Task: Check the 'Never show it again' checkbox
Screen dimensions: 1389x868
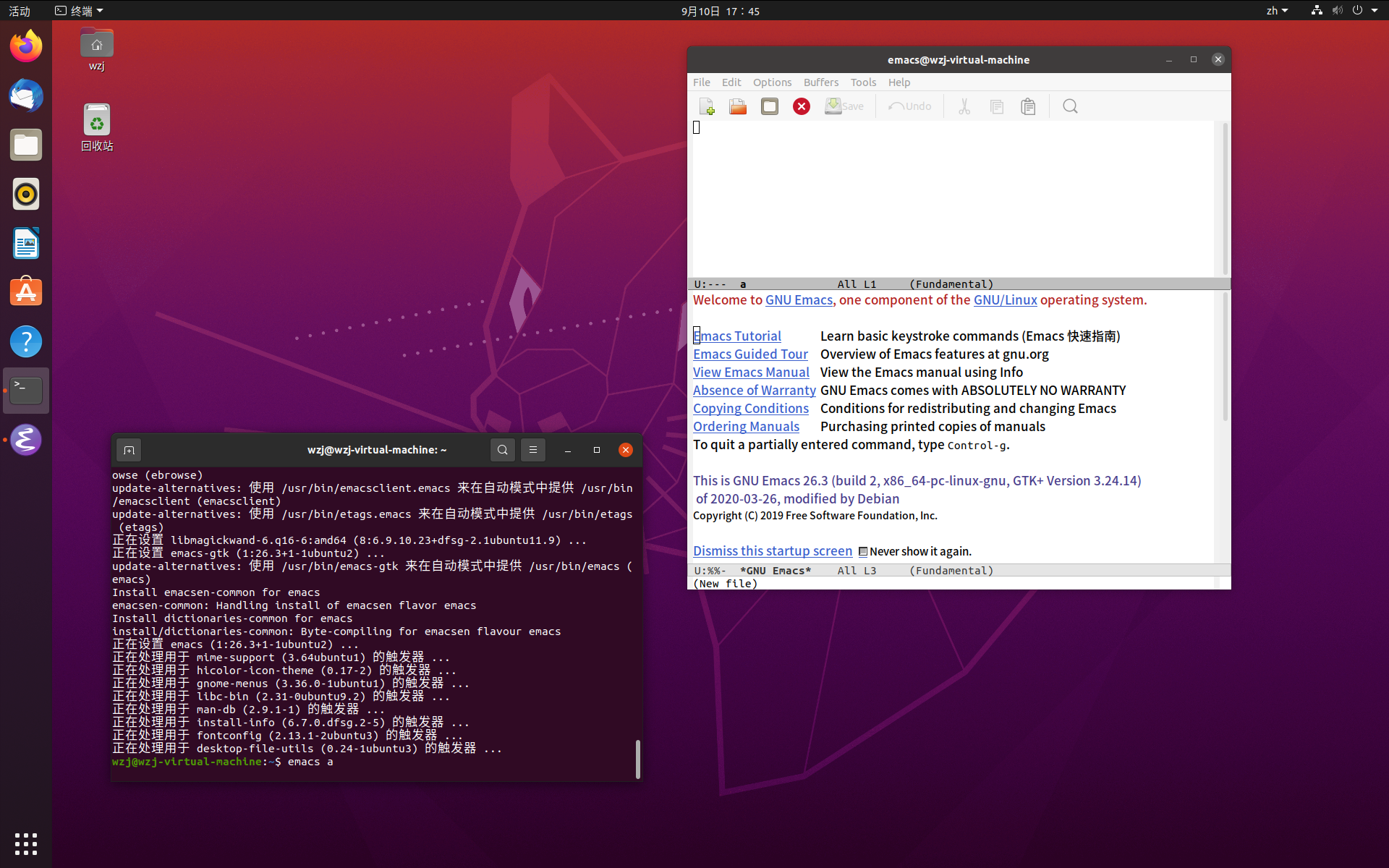Action: coord(862,552)
